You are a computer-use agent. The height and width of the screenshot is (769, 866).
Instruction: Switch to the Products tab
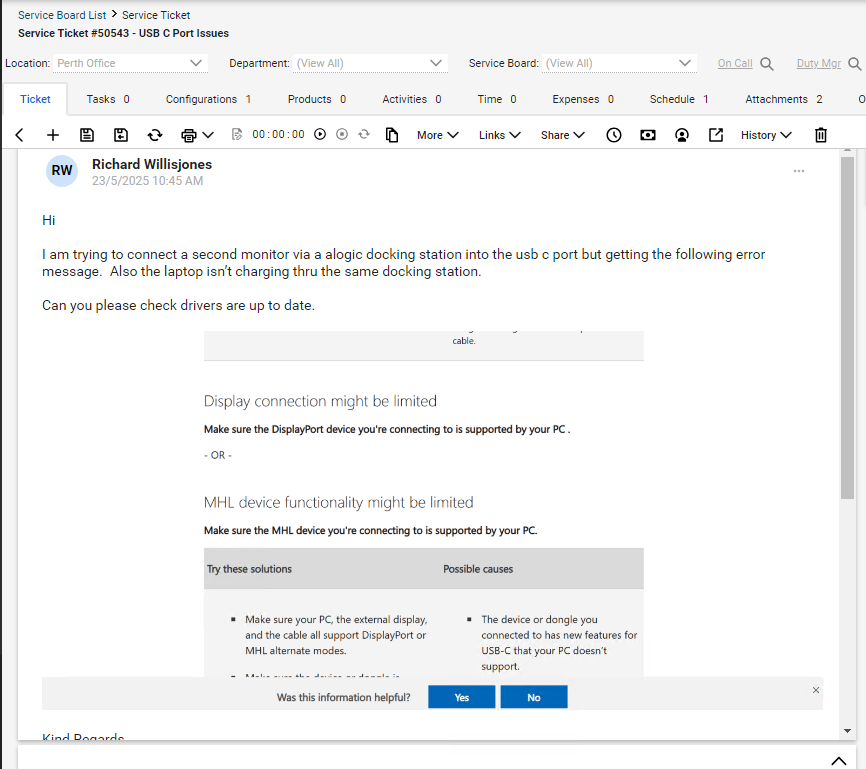point(316,99)
